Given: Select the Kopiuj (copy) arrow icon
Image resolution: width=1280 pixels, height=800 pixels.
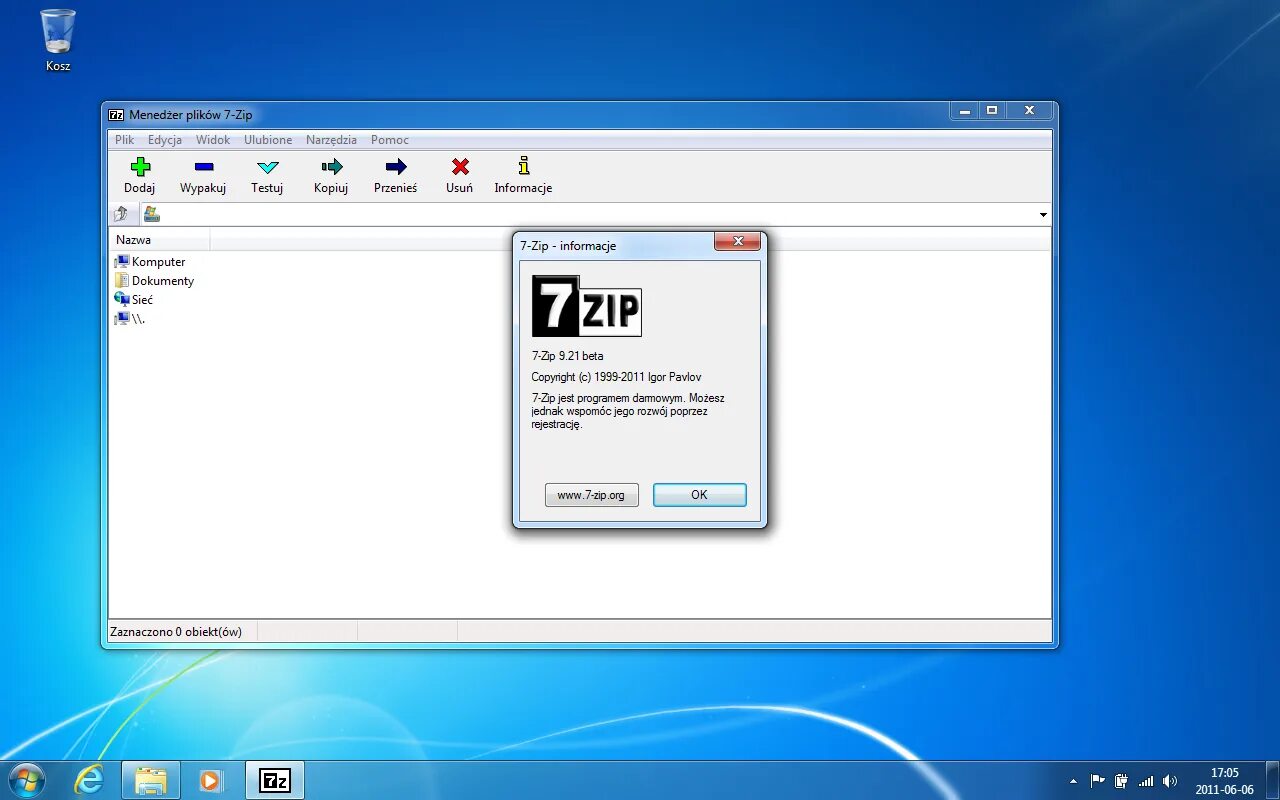Looking at the screenshot, I should pyautogui.click(x=331, y=167).
